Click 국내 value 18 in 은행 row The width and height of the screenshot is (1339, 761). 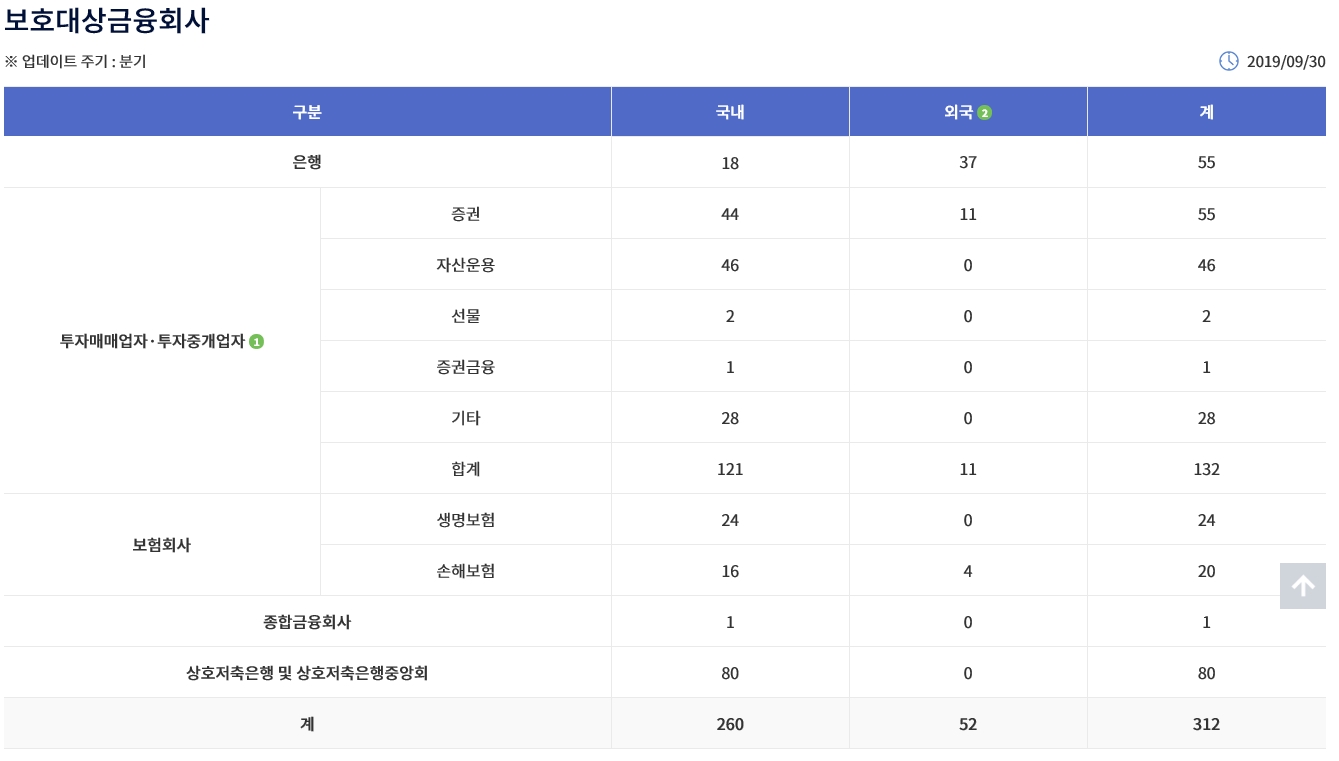[x=730, y=163]
